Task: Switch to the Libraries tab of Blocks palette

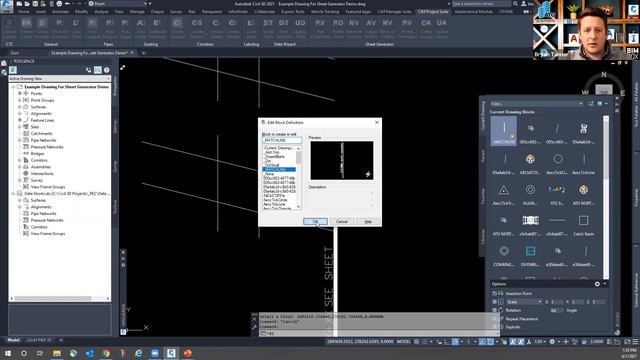Action: coord(483,237)
